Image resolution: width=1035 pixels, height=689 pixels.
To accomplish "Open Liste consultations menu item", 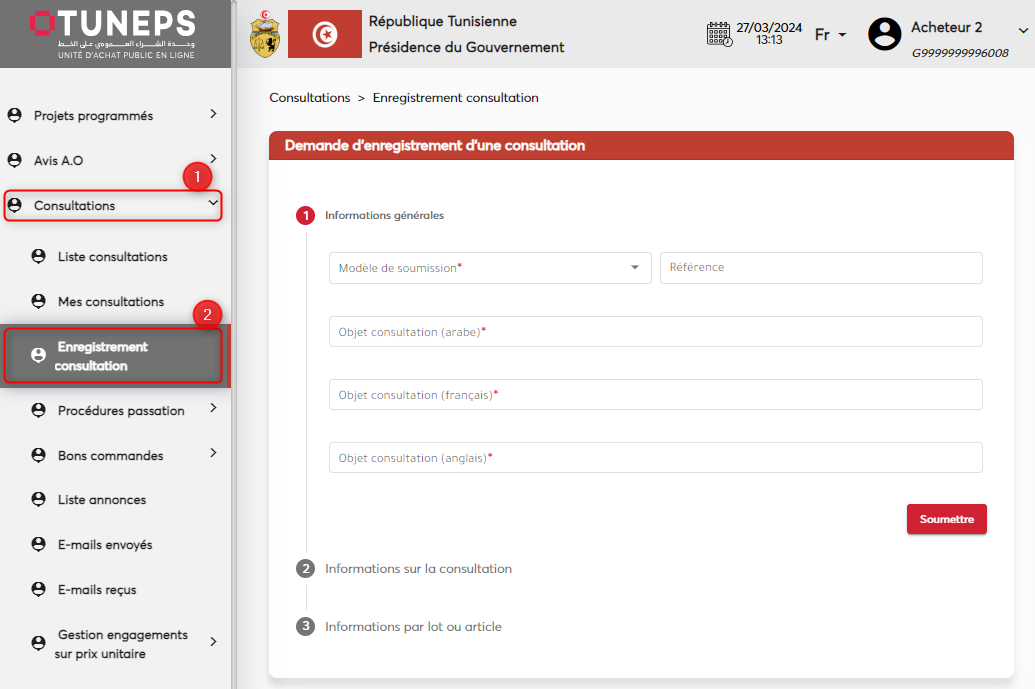I will [112, 257].
